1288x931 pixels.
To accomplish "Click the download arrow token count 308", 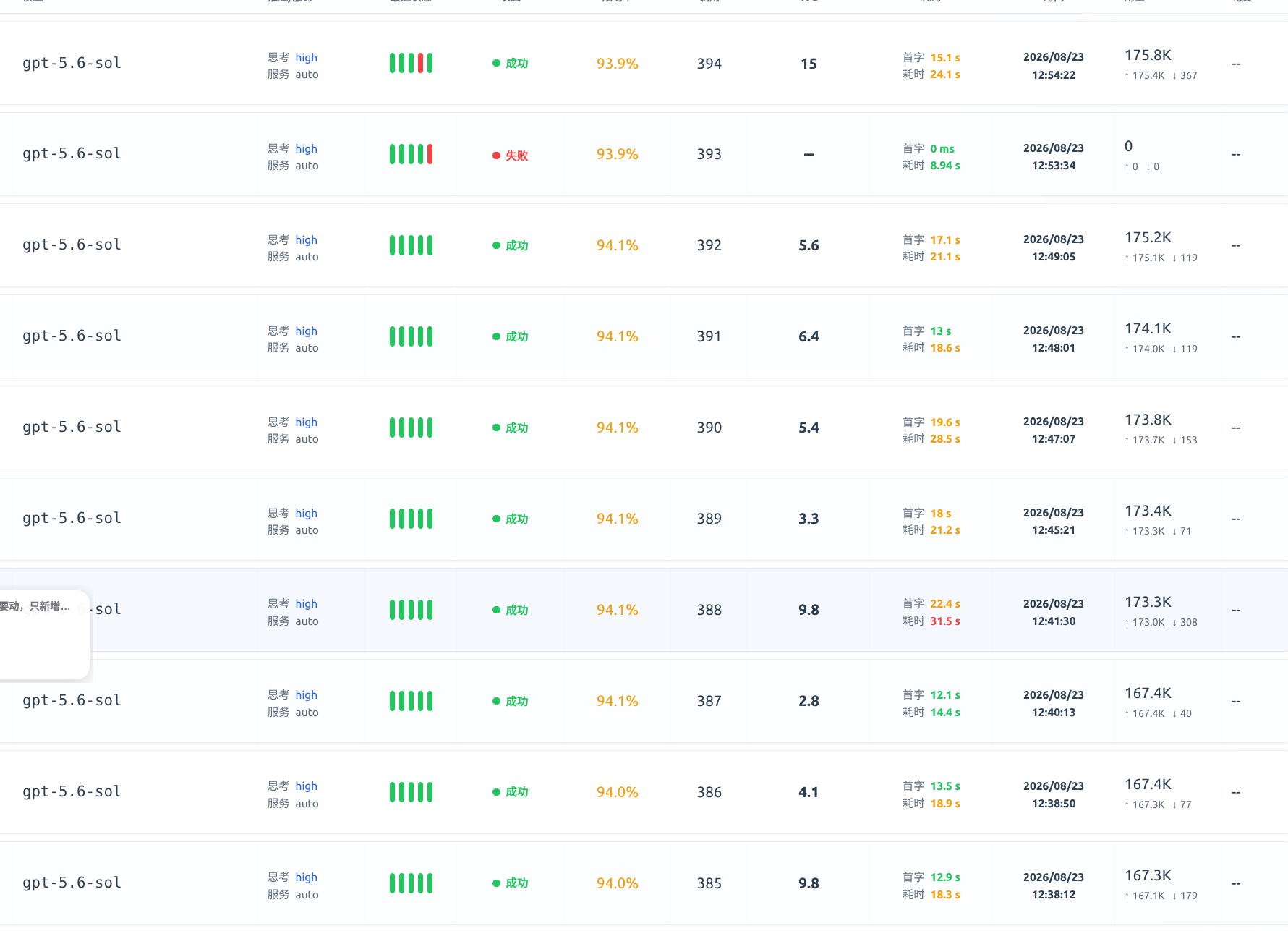I will pyautogui.click(x=1185, y=622).
